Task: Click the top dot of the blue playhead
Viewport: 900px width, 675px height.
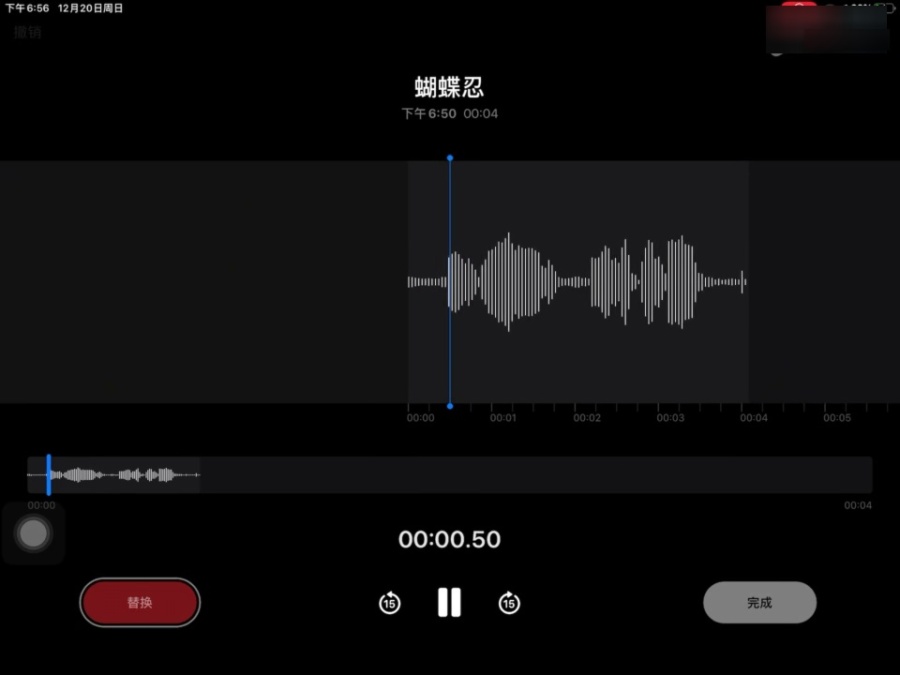Action: pos(449,158)
